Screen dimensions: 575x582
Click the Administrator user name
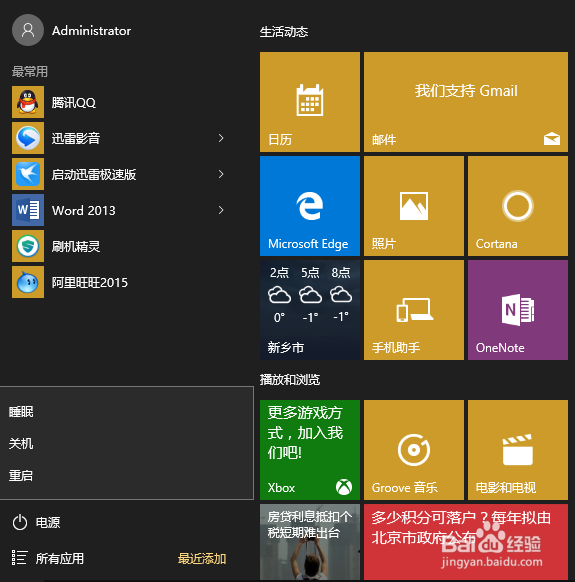[x=91, y=31]
